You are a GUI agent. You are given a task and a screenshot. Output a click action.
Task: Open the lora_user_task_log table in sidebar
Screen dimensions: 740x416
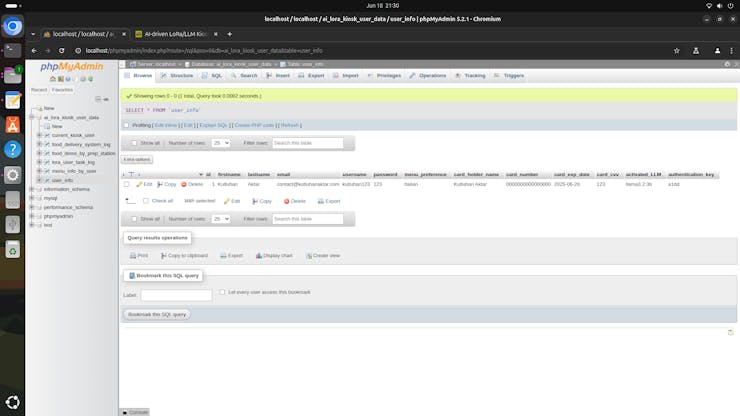tap(73, 162)
